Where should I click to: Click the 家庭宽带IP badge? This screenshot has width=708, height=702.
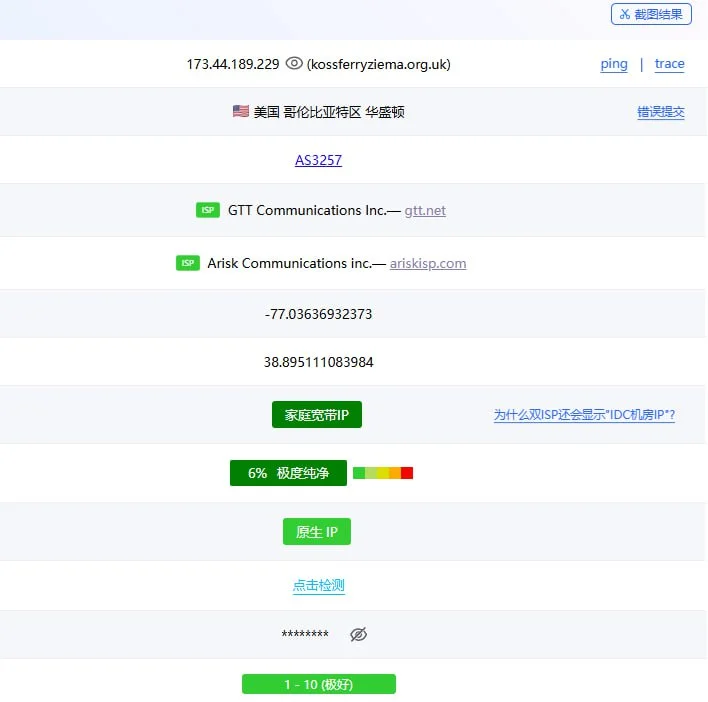317,414
